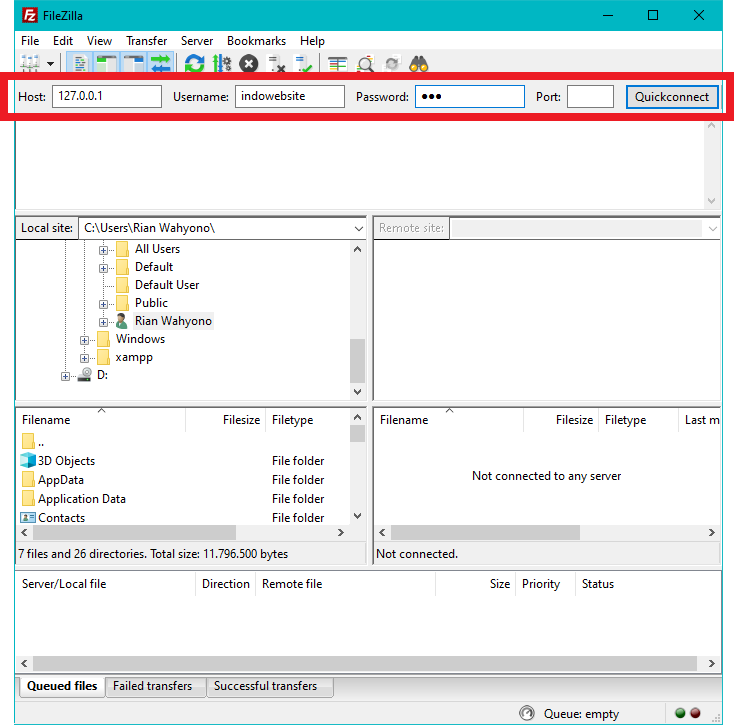This screenshot has height=725, width=734.
Task: Sort local files by Filesize column
Action: pos(226,420)
